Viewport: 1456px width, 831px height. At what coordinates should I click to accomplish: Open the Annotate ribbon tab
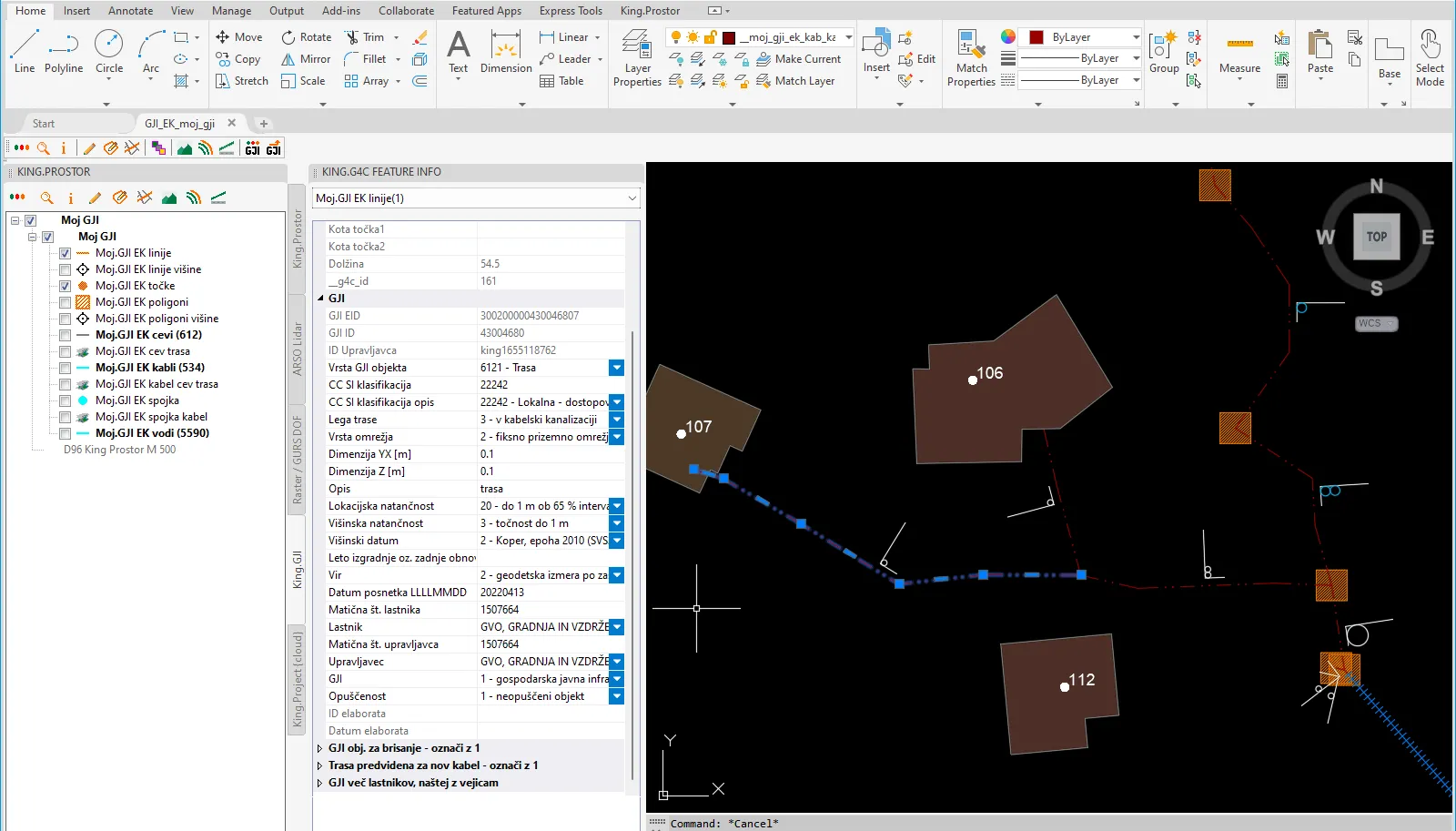(x=130, y=11)
